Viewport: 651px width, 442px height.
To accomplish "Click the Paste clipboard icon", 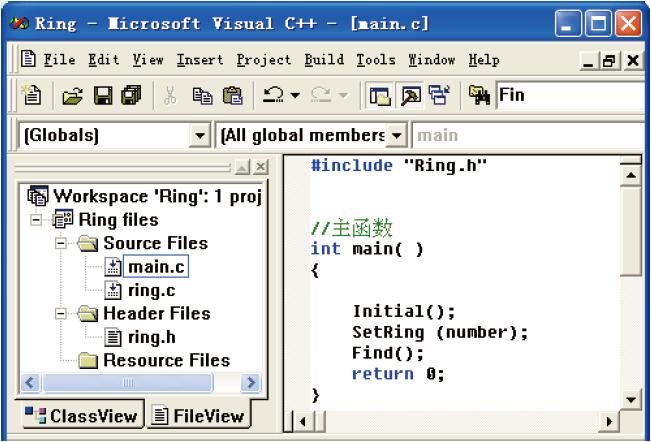I will point(233,95).
